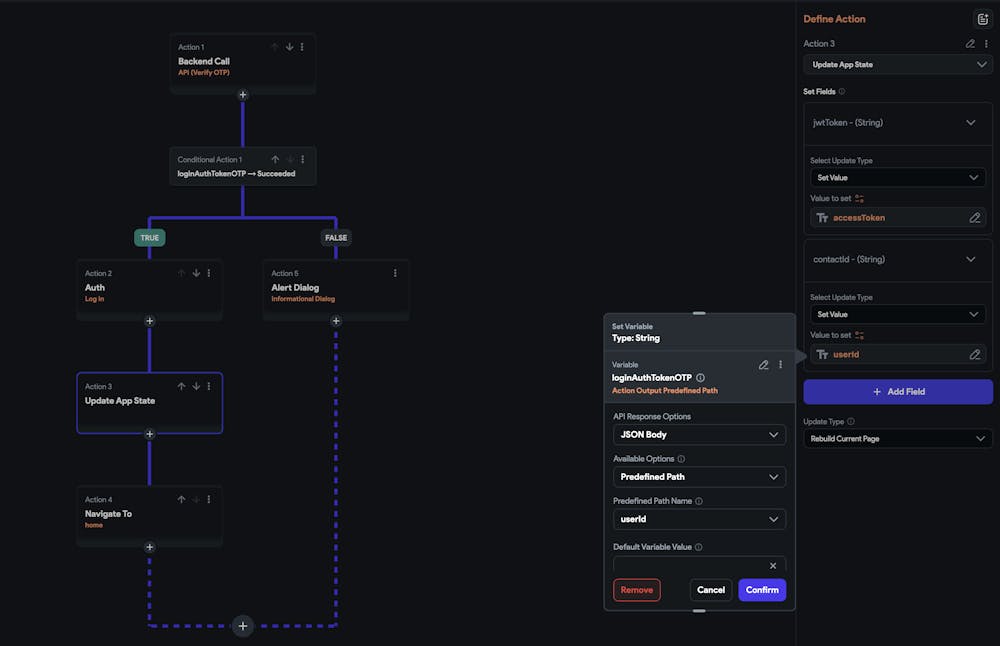The image size is (1000, 646).
Task: Open Action 5 Alert Dialog options menu
Action: click(x=395, y=273)
